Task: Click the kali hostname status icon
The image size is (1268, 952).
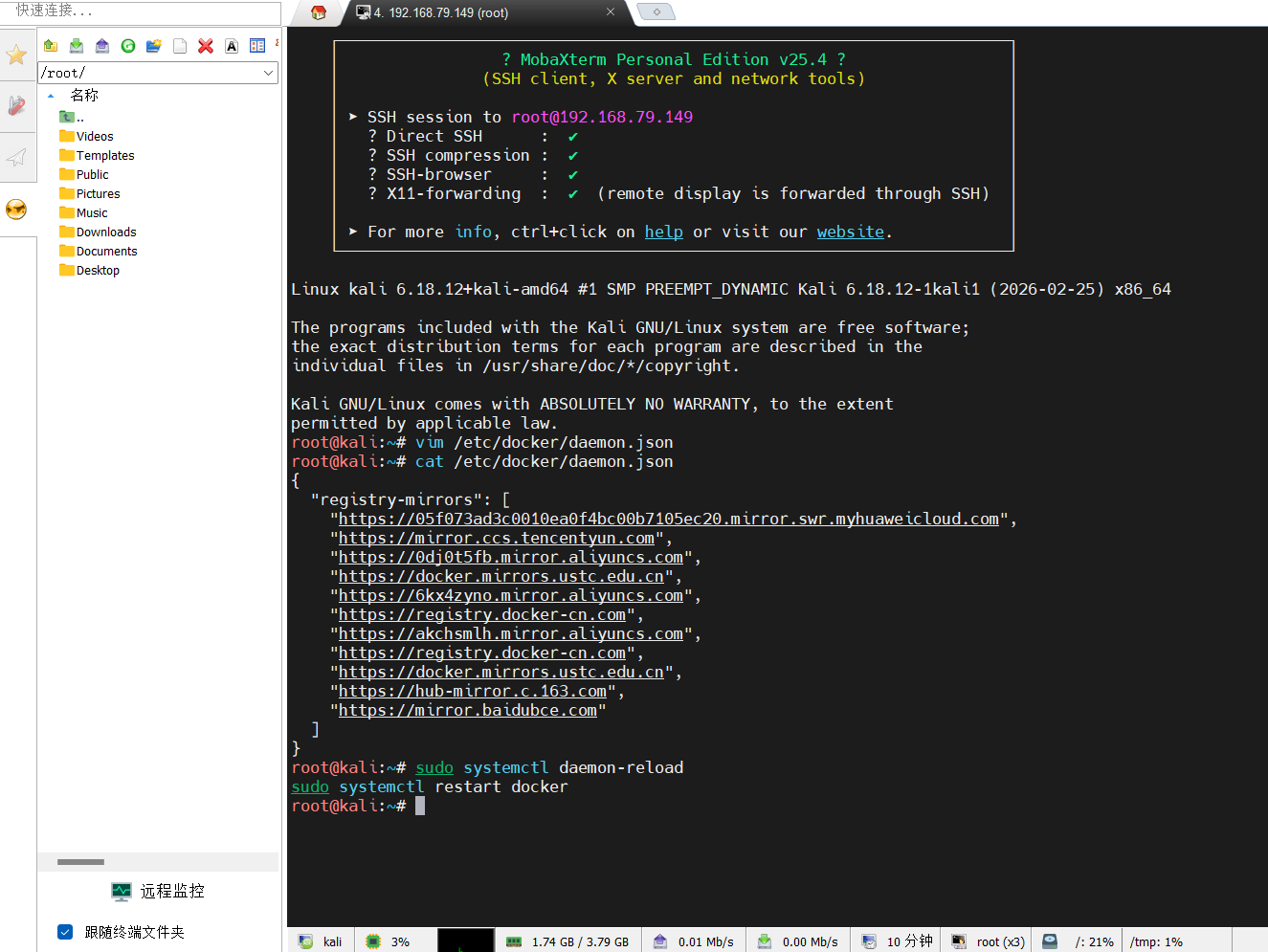Action: point(305,941)
